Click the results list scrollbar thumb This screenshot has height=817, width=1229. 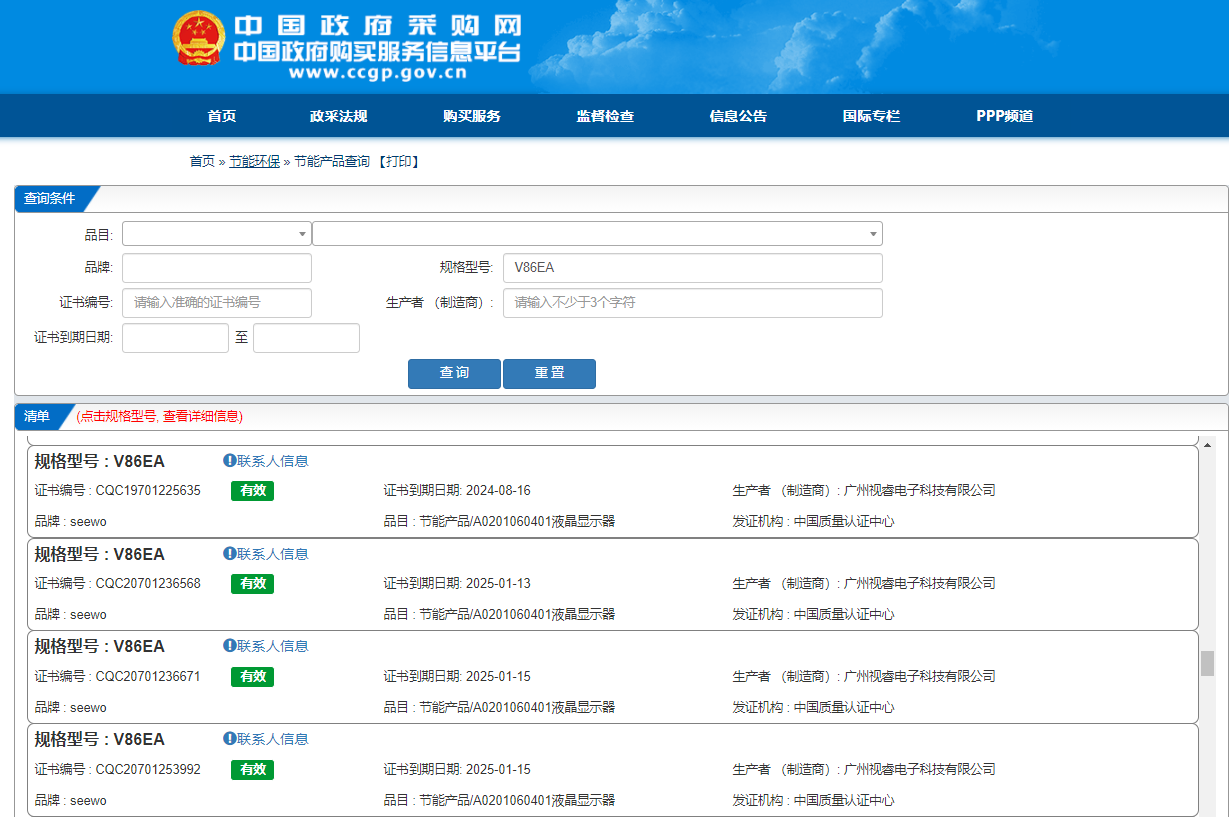coord(1207,663)
